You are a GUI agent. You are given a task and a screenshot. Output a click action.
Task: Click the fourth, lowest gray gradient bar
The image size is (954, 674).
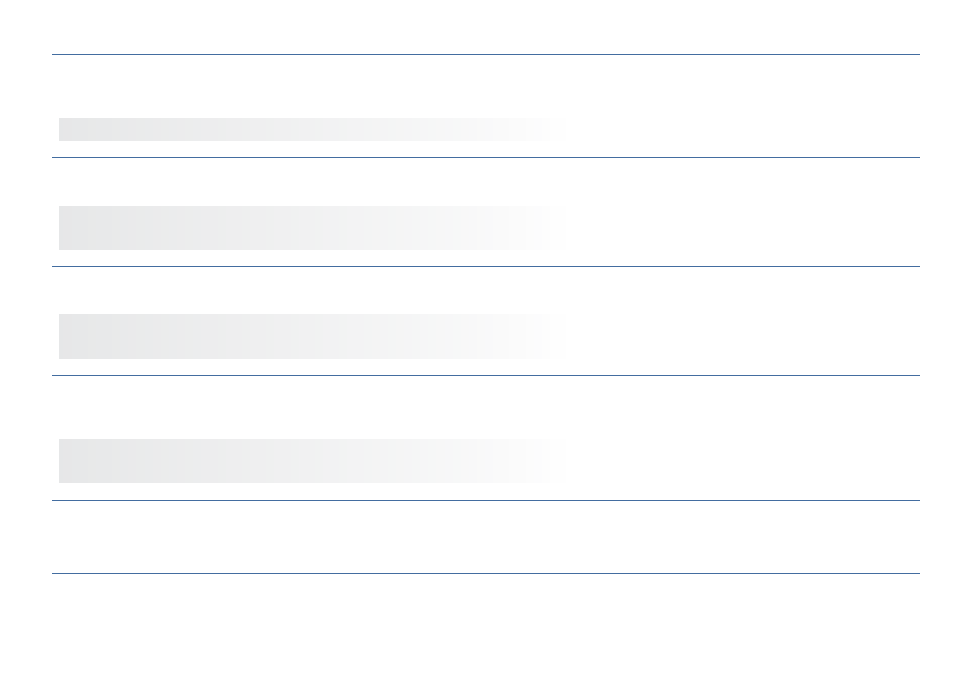coord(314,461)
